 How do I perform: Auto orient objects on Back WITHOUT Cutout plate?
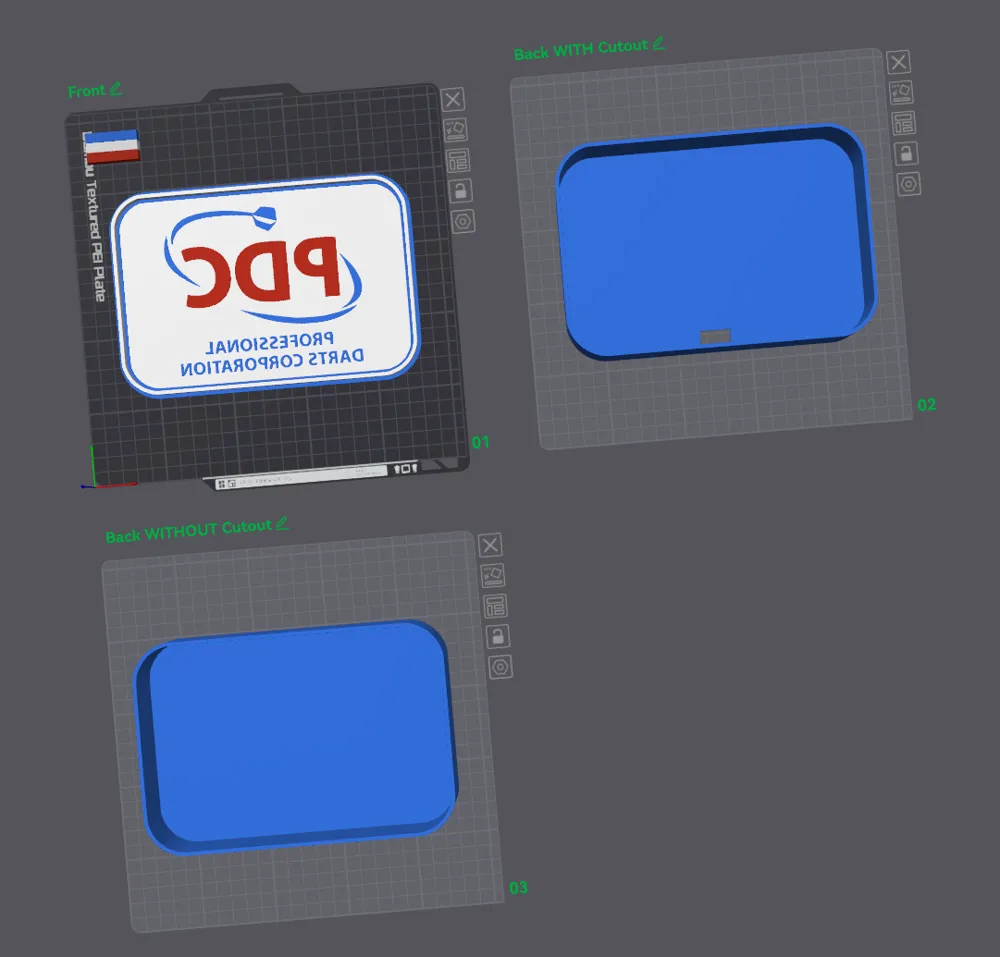point(492,575)
